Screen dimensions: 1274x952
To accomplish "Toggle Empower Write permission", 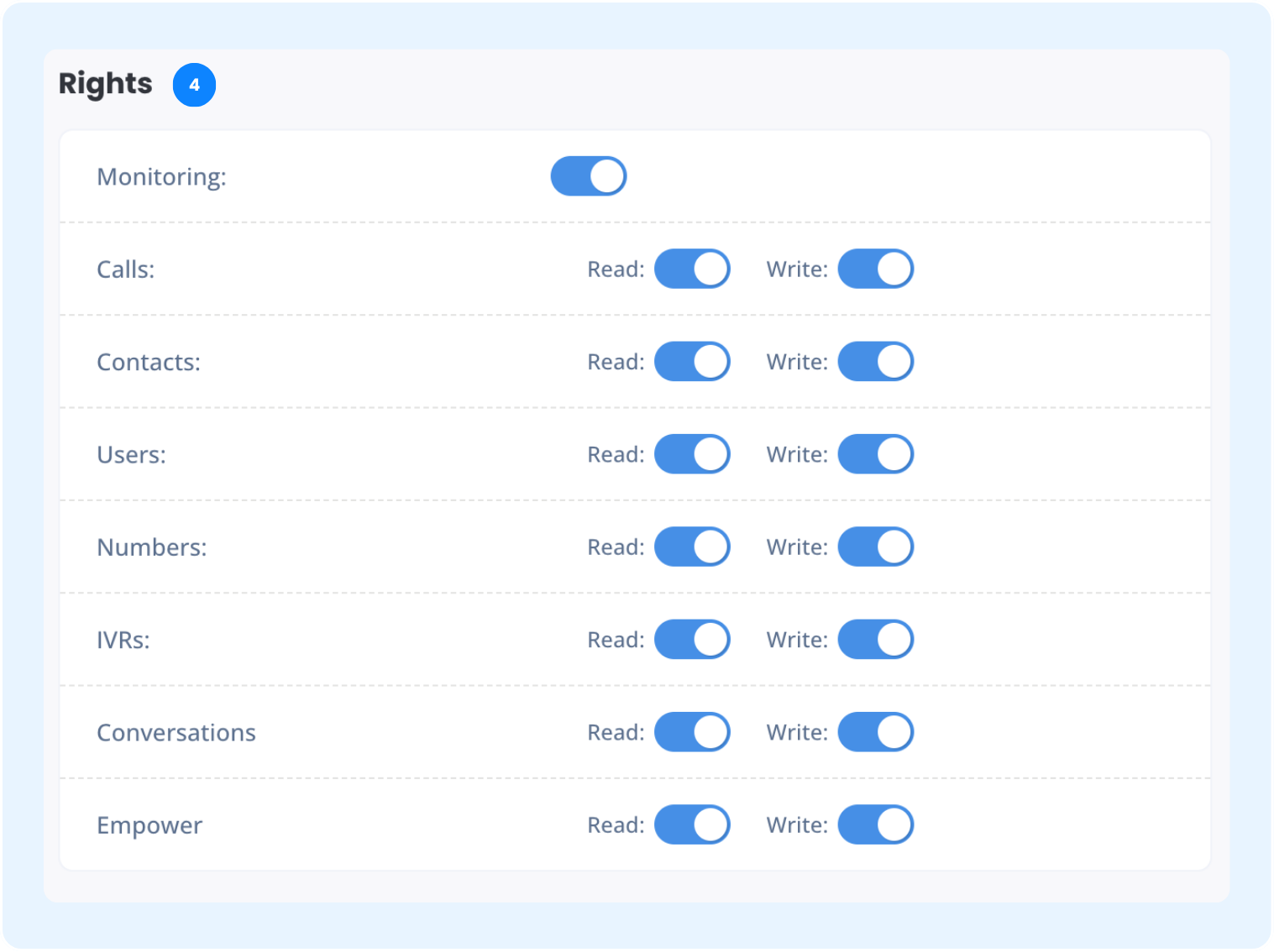I will [x=875, y=824].
